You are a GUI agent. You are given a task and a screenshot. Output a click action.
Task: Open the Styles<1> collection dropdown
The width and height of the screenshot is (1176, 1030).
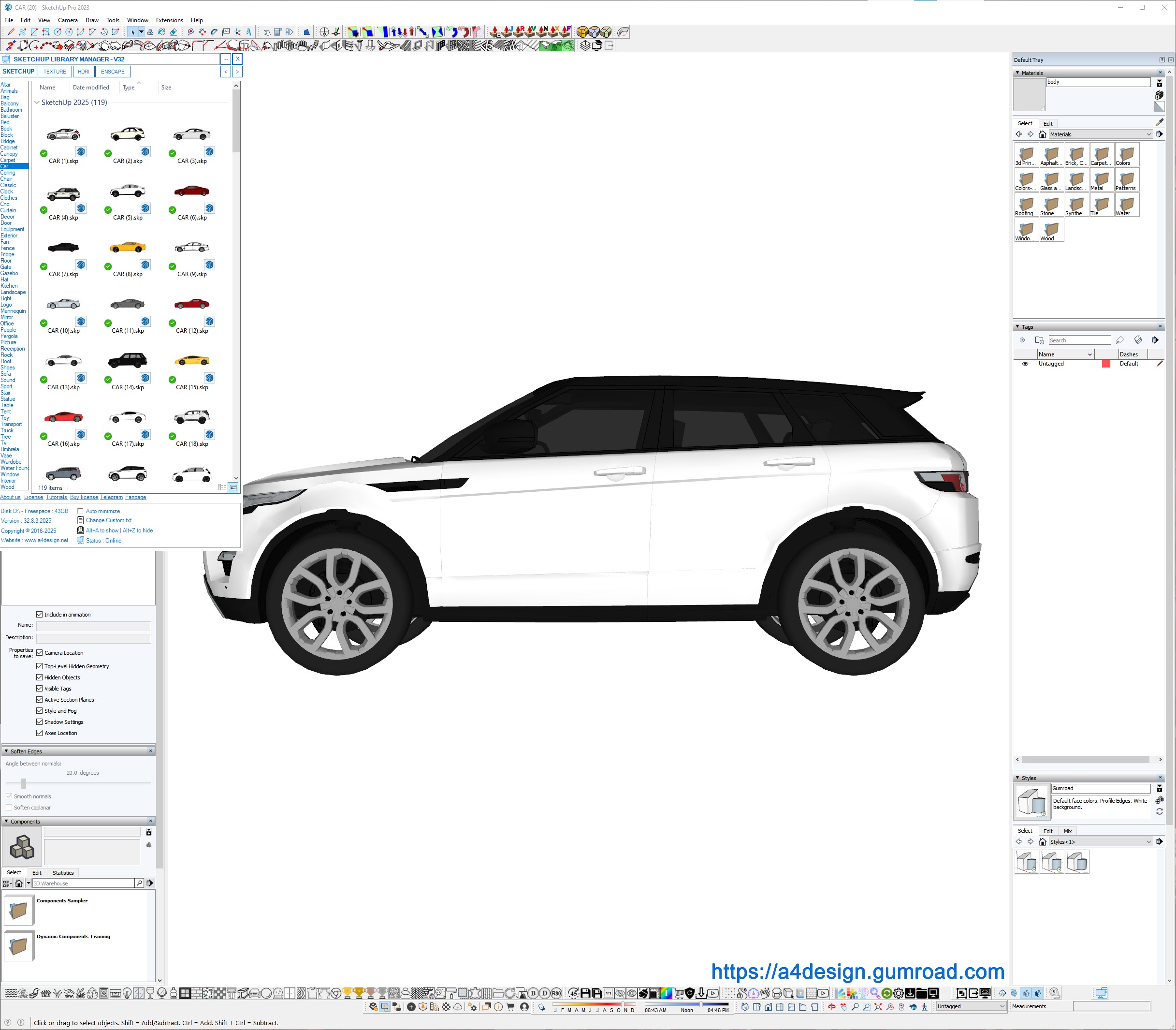pyautogui.click(x=1148, y=841)
